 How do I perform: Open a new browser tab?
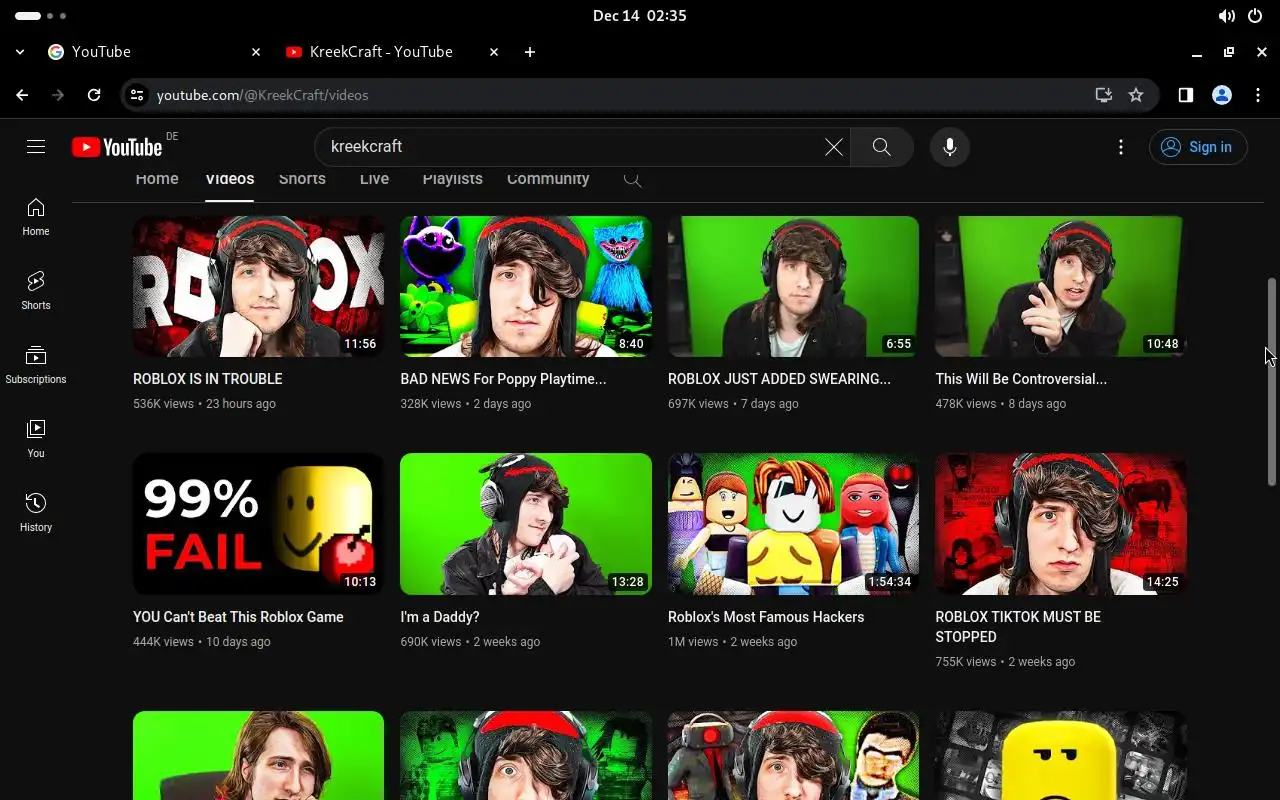pyautogui.click(x=530, y=52)
